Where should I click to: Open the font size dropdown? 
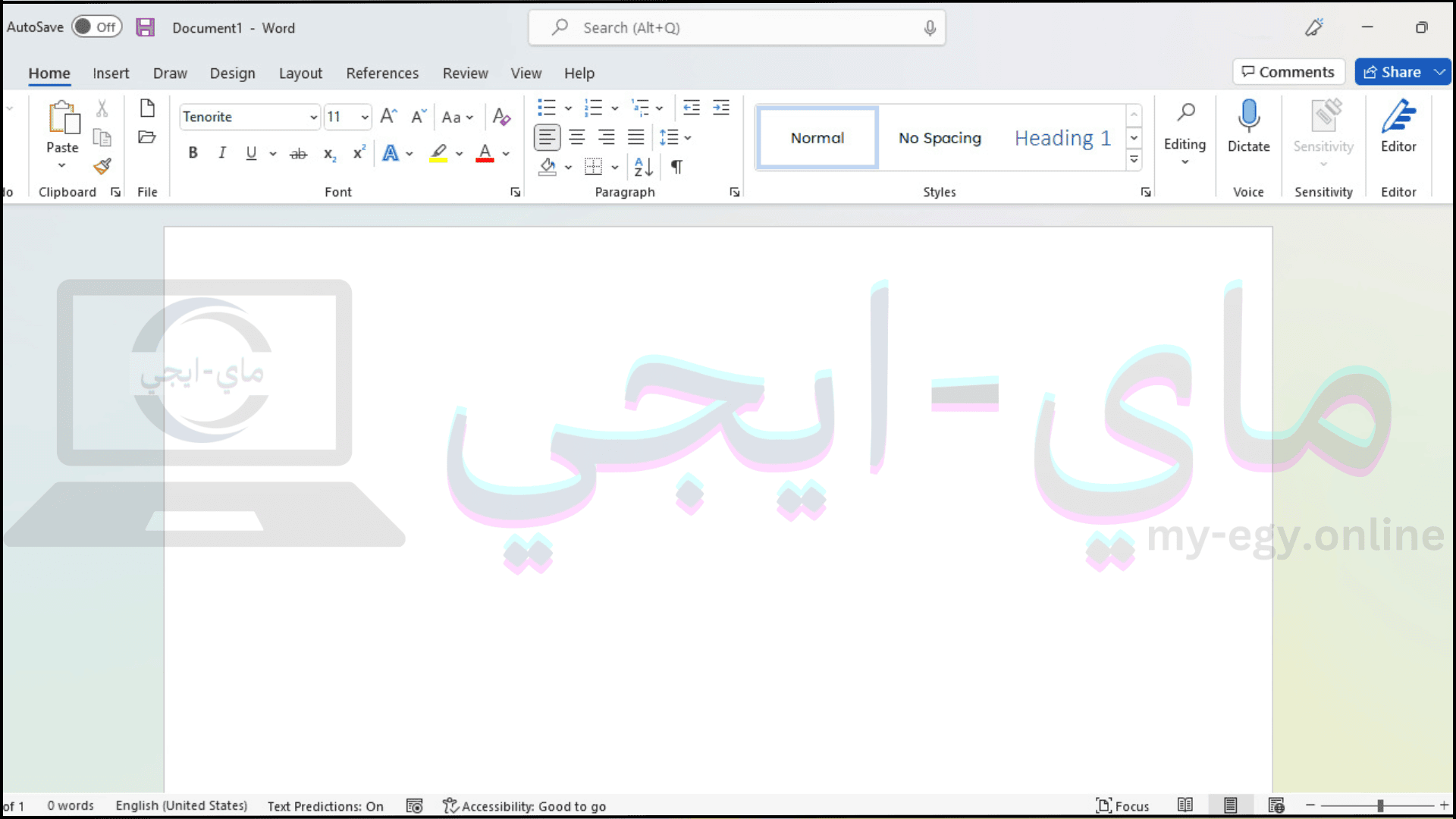tap(365, 117)
